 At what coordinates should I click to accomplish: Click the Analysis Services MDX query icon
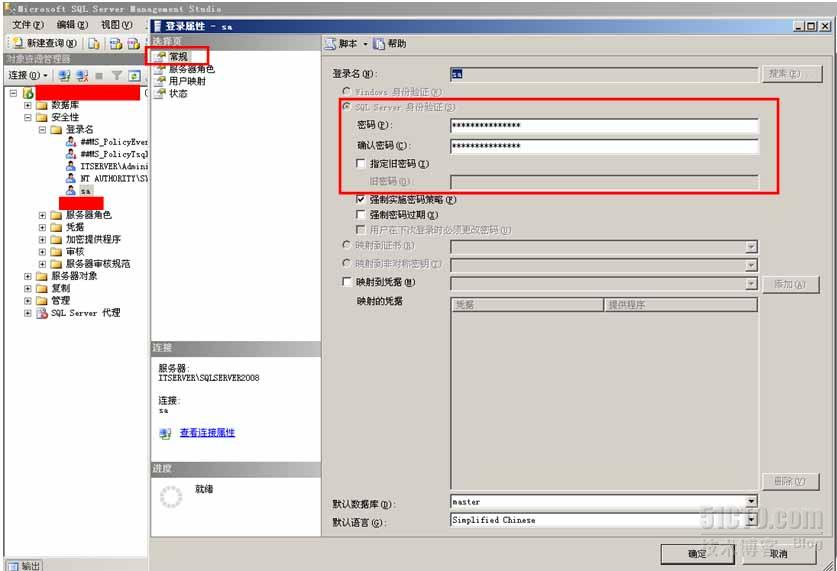pos(133,43)
